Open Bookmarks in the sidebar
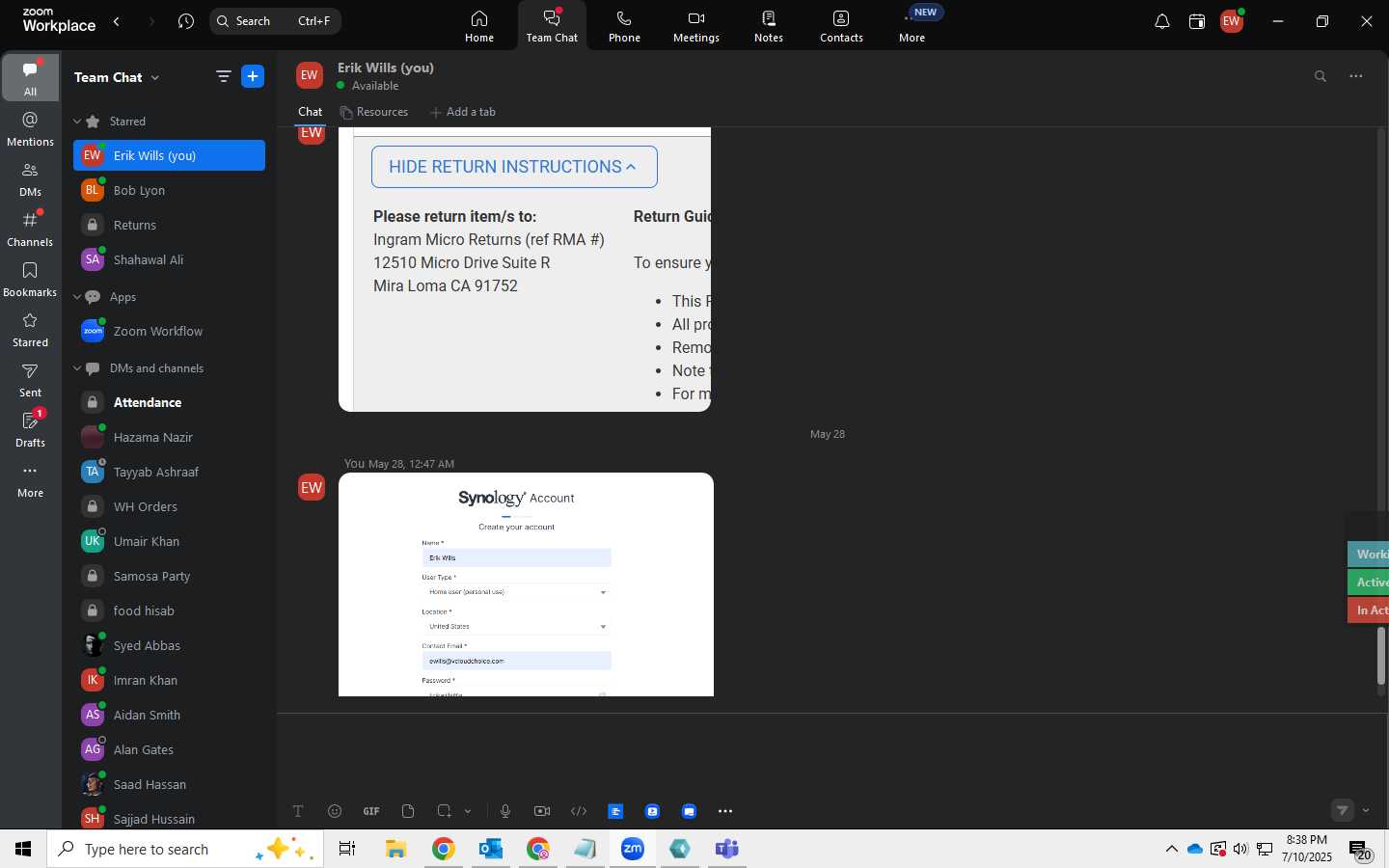 (x=31, y=280)
